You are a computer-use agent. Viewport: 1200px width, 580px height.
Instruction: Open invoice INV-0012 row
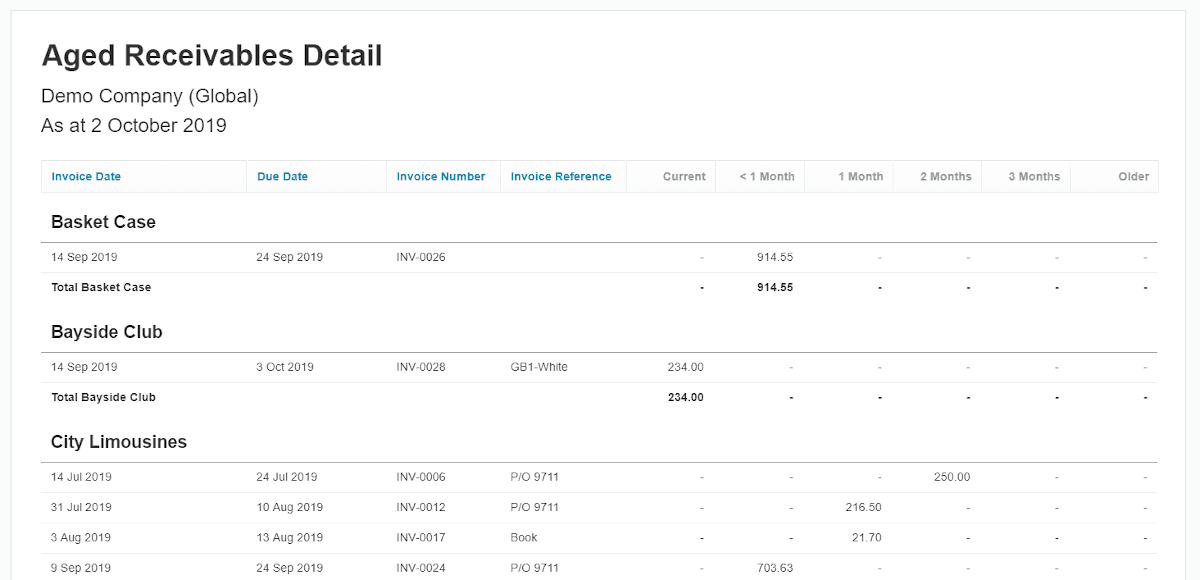[599, 507]
